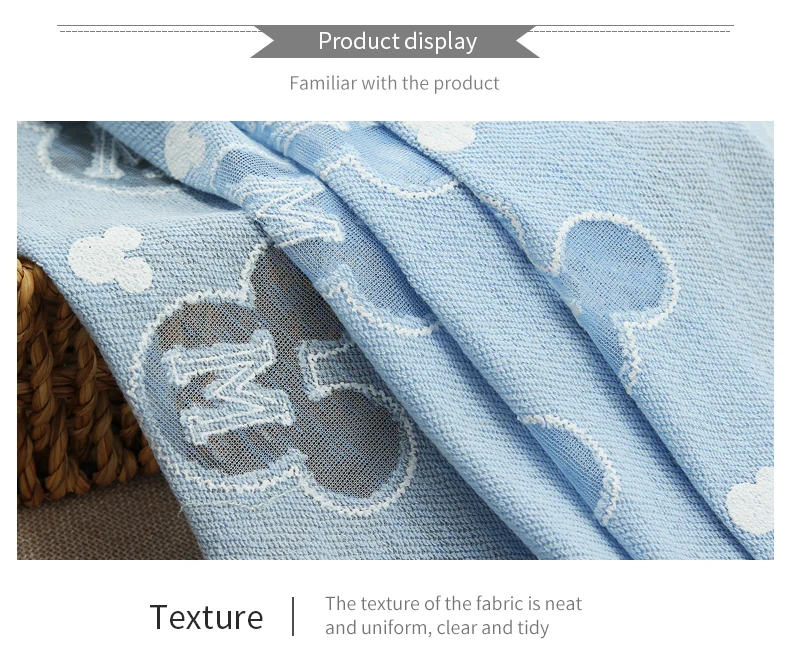Click the "Texture" heading
The width and height of the screenshot is (790, 655).
(x=207, y=617)
